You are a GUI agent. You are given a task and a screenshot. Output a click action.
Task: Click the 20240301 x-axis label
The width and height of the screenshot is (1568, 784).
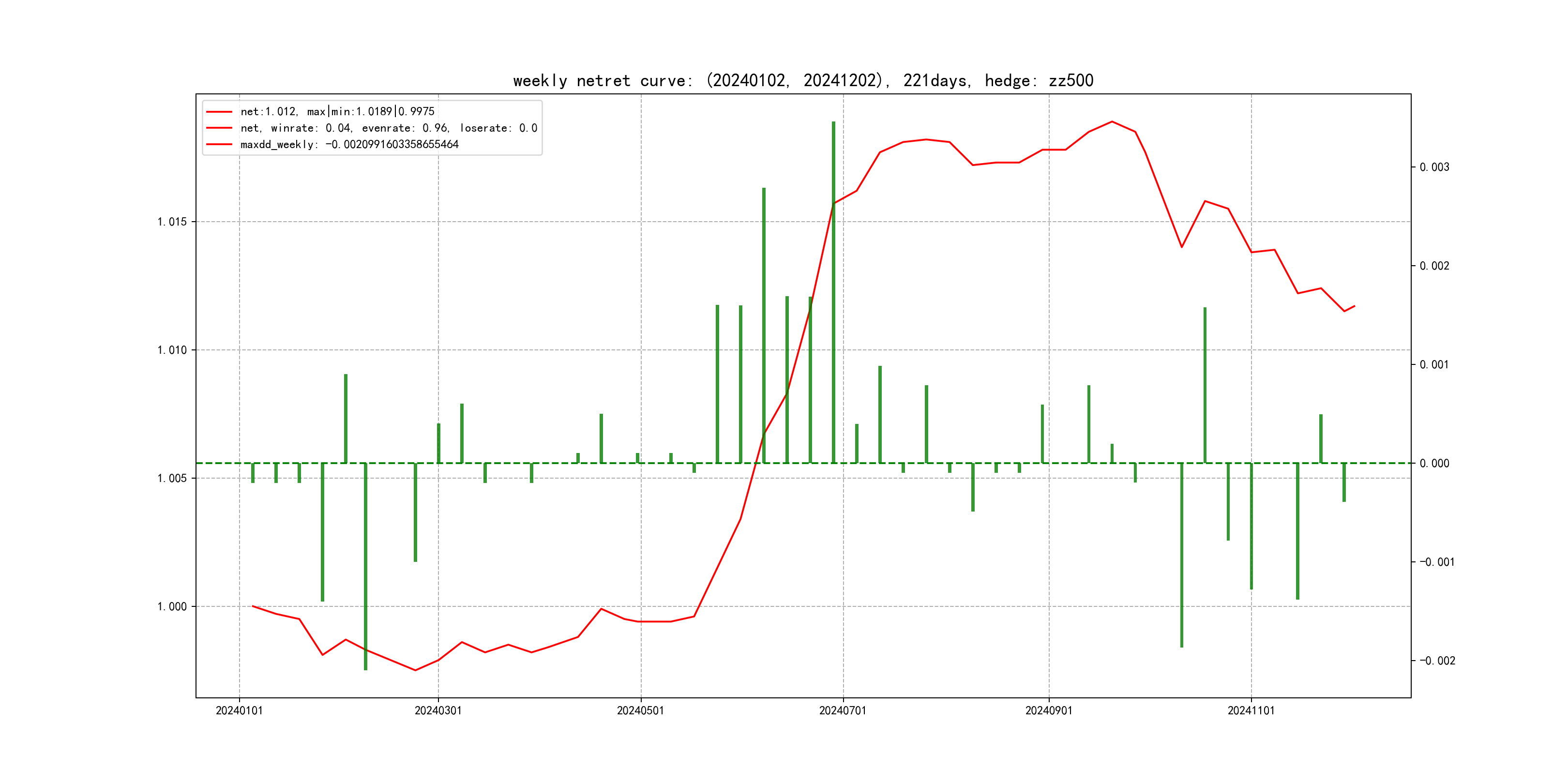tap(437, 711)
